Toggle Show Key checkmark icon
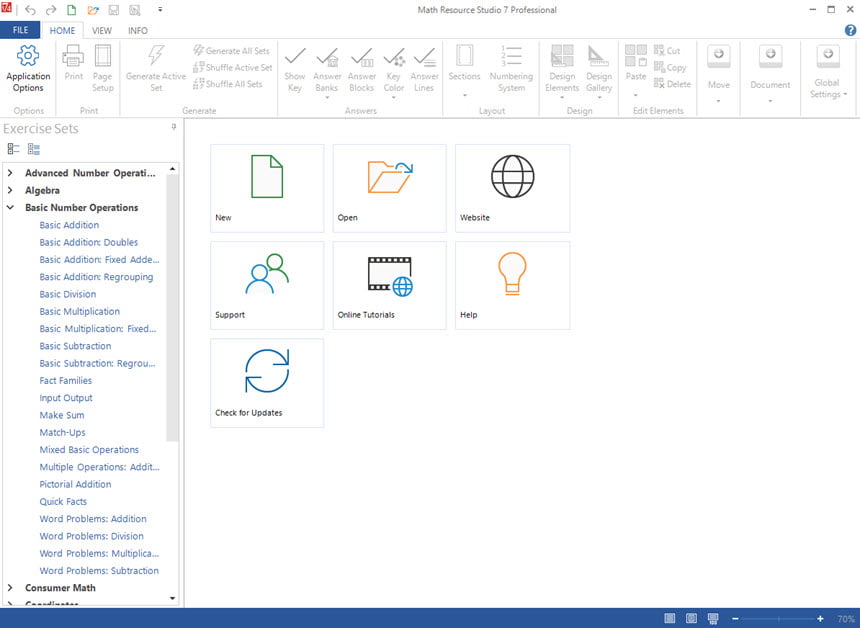The height and width of the screenshot is (628, 860). [x=295, y=56]
